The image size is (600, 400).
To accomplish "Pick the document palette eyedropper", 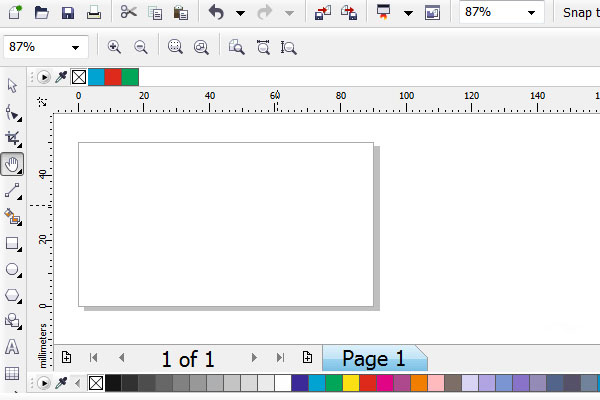I will coord(61,77).
